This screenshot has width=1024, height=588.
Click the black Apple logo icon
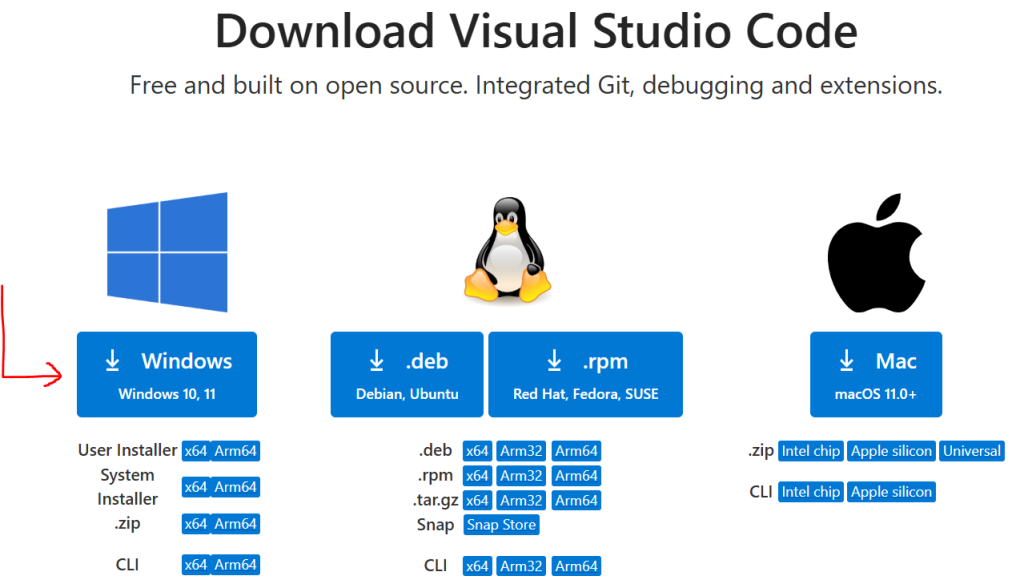[x=875, y=250]
